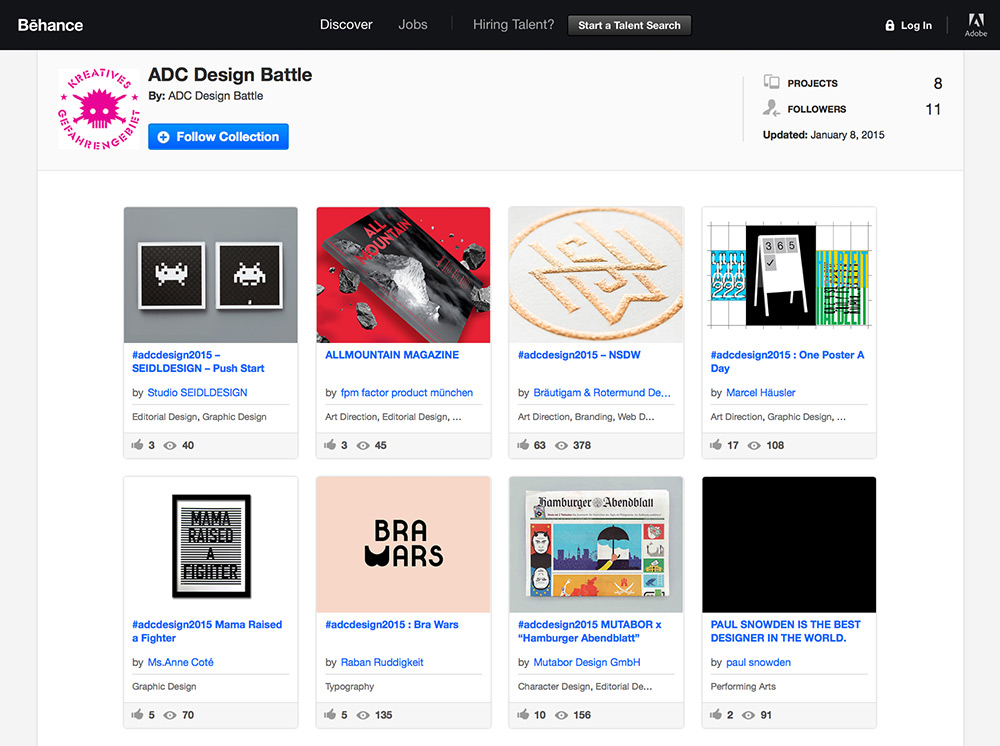Open the Mama Raised a Fighter poster thumbnail
1000x746 pixels.
[x=210, y=545]
